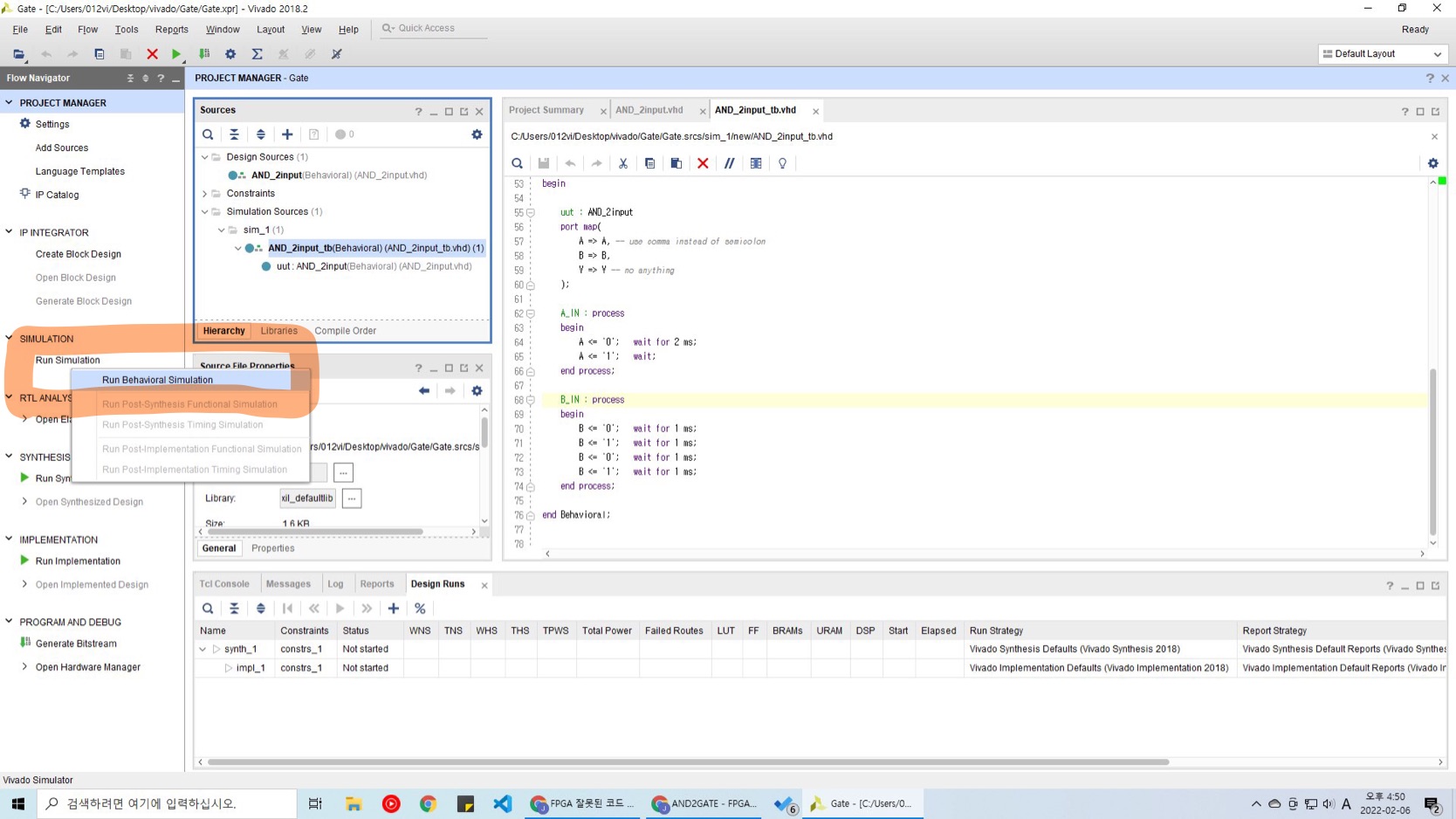Collapse the PROJECT MANAGER section
The height and width of the screenshot is (819, 1456).
pos(9,102)
